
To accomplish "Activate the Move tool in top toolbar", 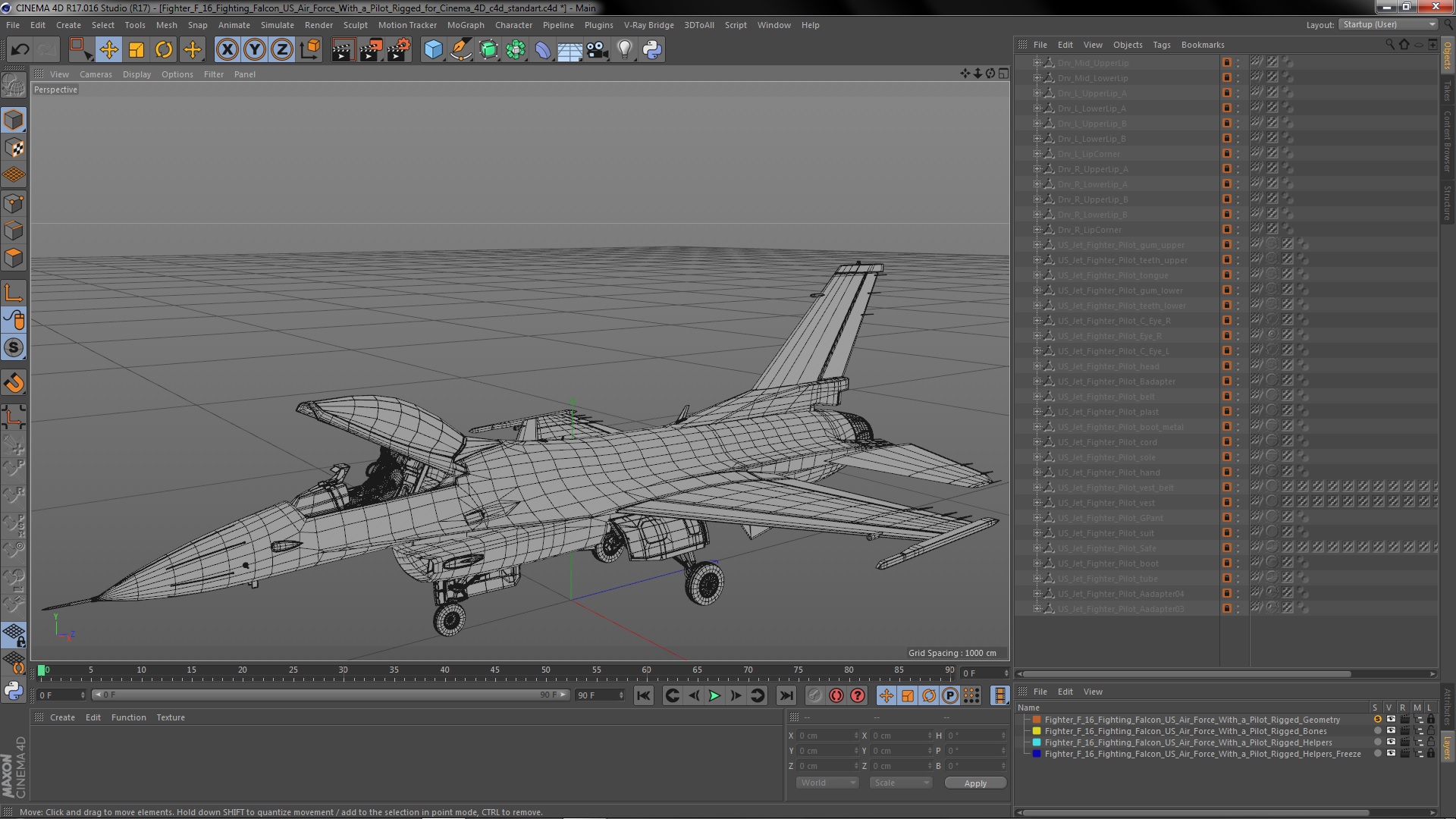I will 108,50.
